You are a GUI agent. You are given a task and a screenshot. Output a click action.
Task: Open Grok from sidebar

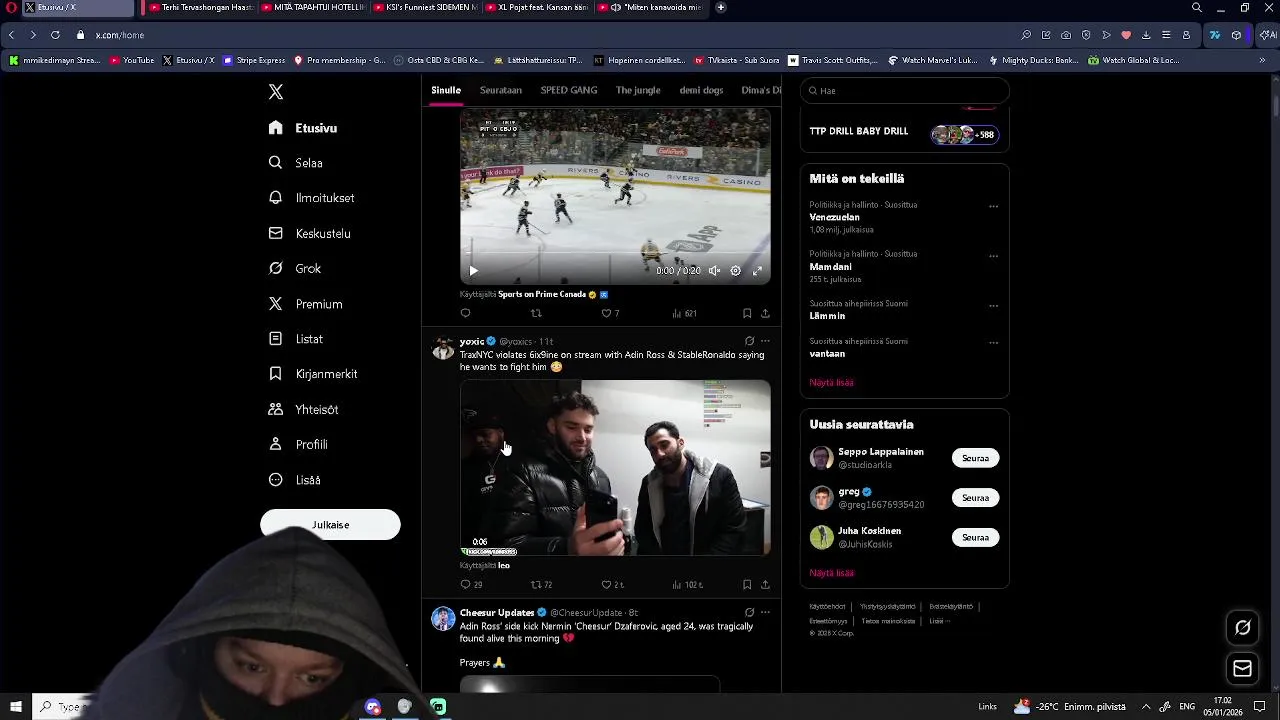(295, 268)
